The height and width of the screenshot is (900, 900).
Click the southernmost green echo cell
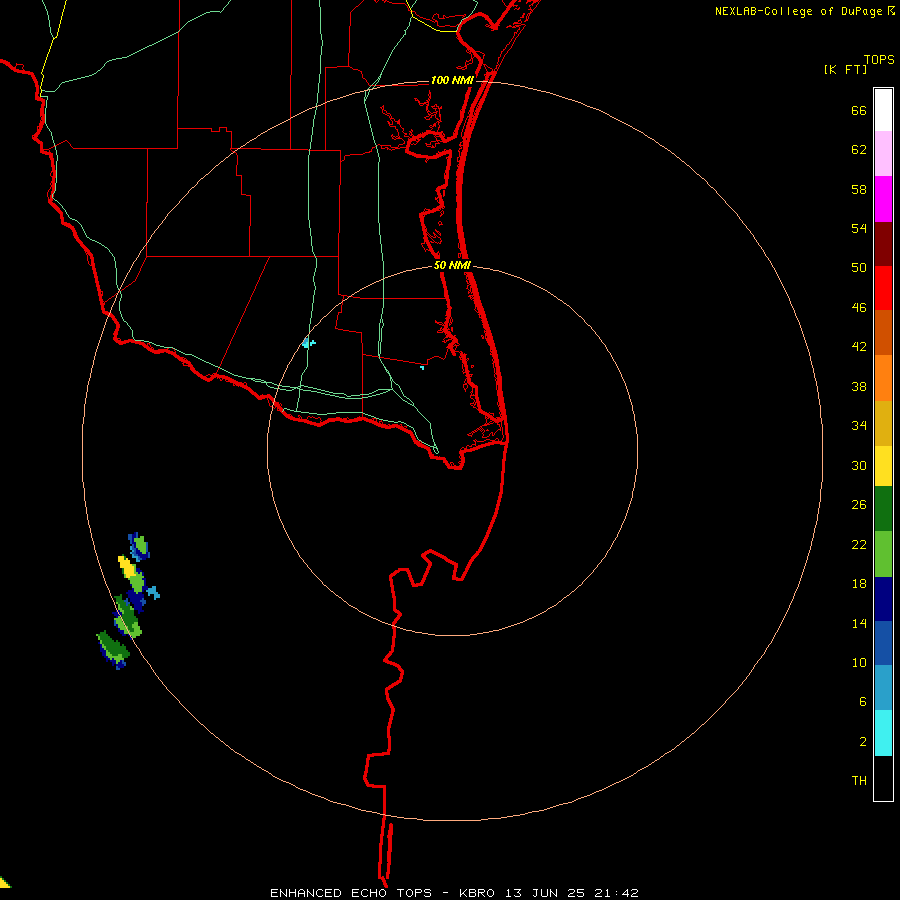pyautogui.click(x=112, y=649)
